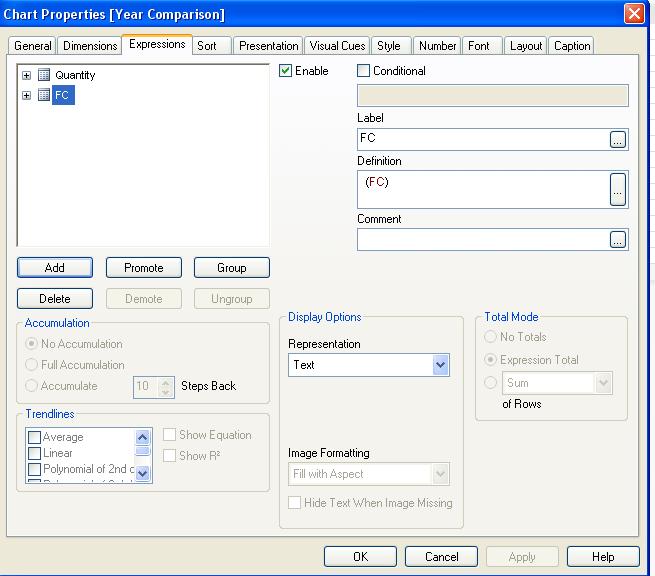Go to the Presentation tab
655x576 pixels.
pyautogui.click(x=268, y=46)
